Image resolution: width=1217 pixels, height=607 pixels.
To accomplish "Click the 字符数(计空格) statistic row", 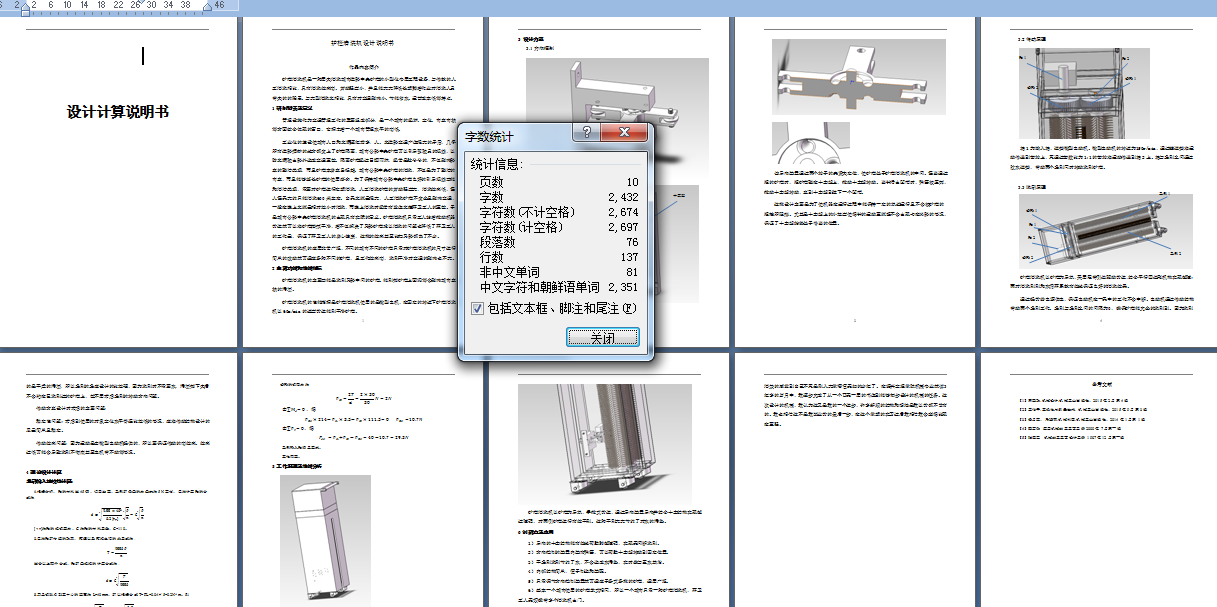I will pos(558,227).
